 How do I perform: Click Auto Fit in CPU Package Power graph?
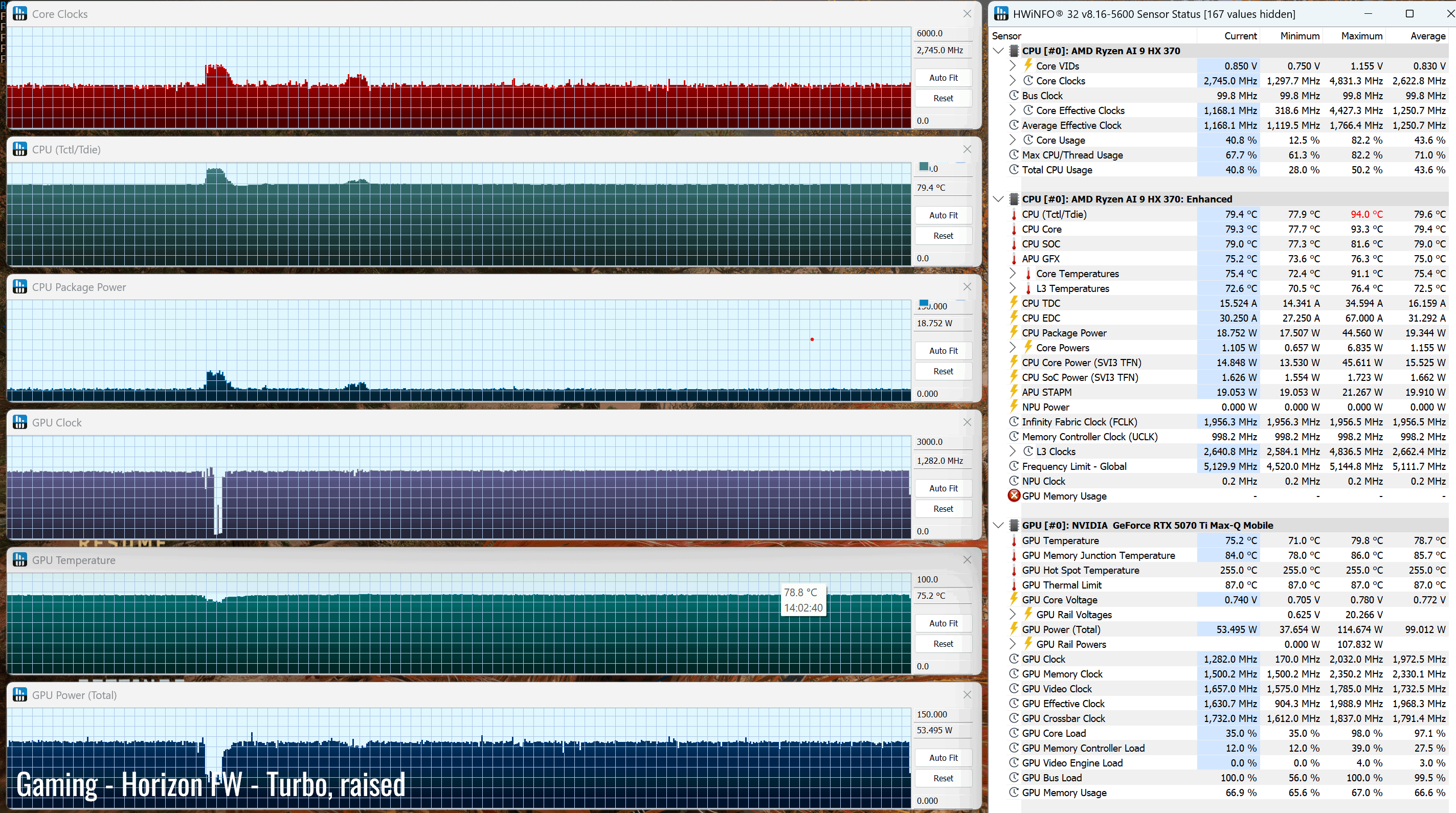[943, 350]
